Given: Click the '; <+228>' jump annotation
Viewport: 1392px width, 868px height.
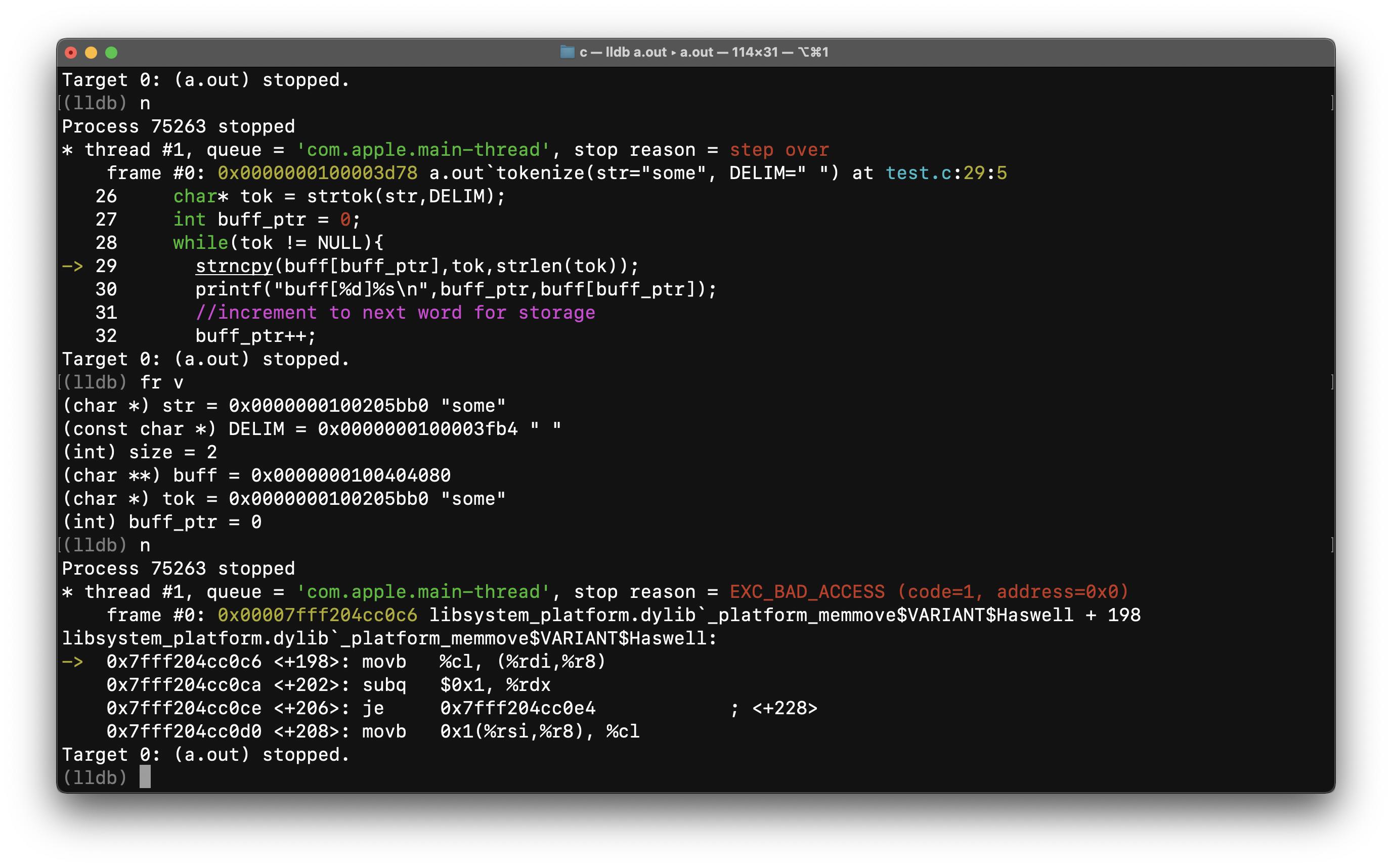Looking at the screenshot, I should pos(774,708).
